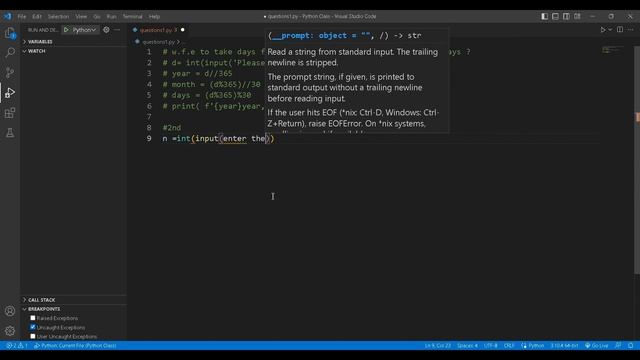Open the Python debug configuration dropdown
The width and height of the screenshot is (640, 360).
pos(84,30)
